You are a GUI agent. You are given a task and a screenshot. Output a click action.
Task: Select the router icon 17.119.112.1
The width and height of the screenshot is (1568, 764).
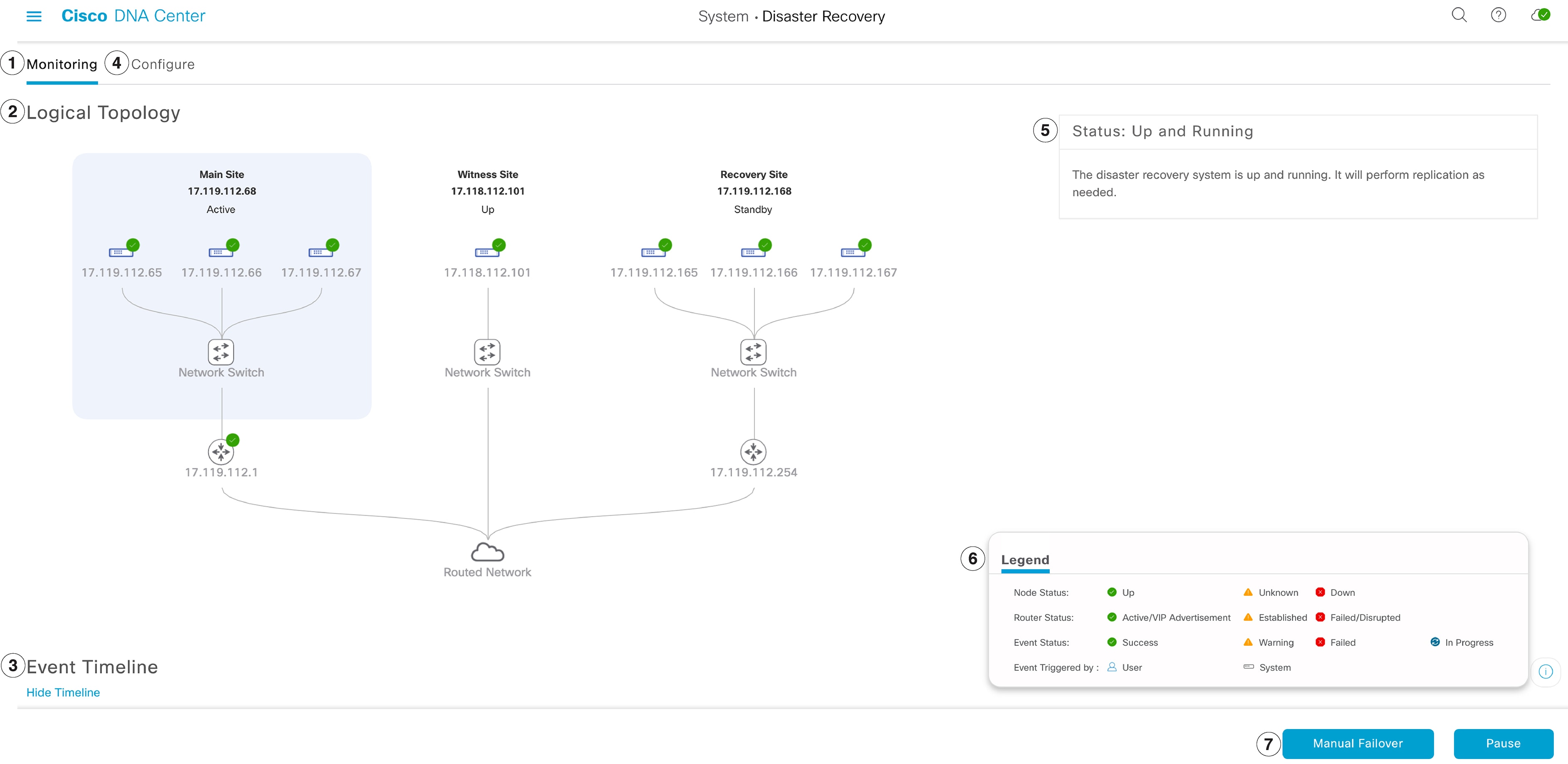[221, 452]
